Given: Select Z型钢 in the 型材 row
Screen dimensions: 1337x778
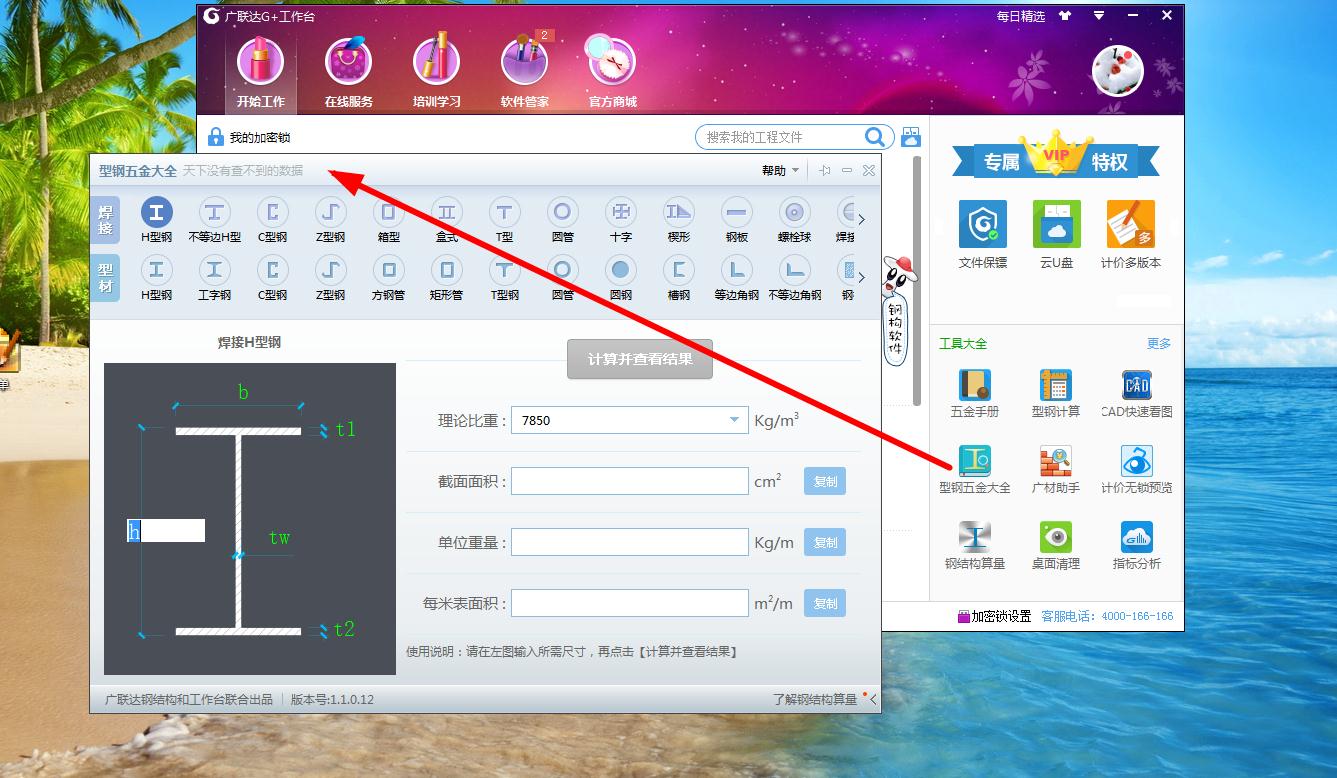Looking at the screenshot, I should click(x=330, y=278).
